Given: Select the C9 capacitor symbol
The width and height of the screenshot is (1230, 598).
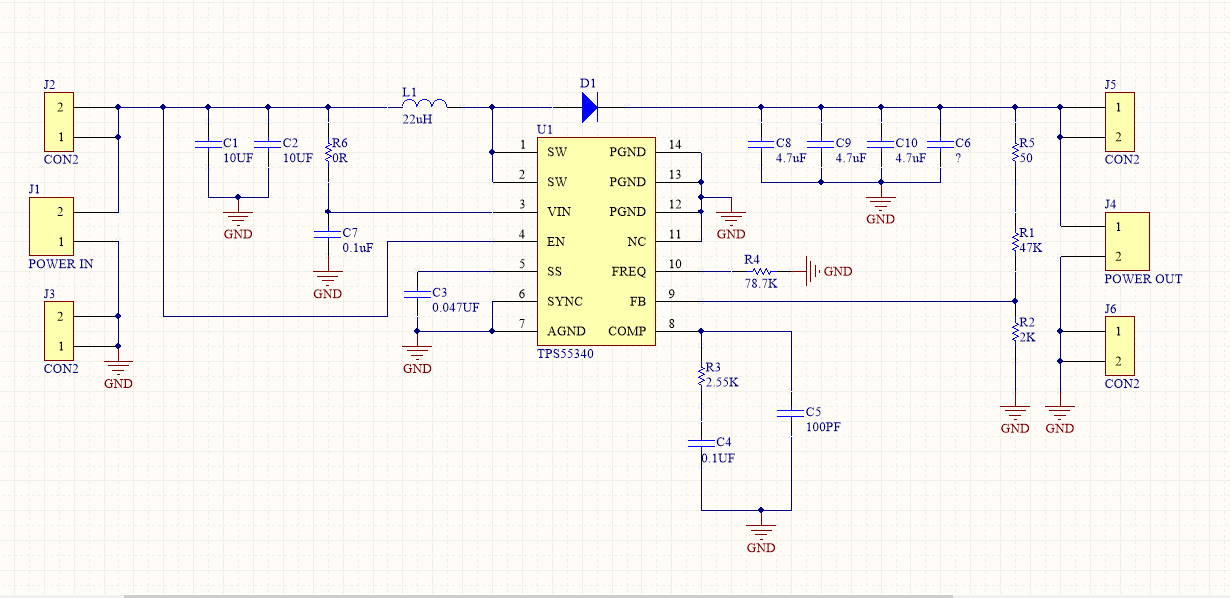Looking at the screenshot, I should coord(820,144).
